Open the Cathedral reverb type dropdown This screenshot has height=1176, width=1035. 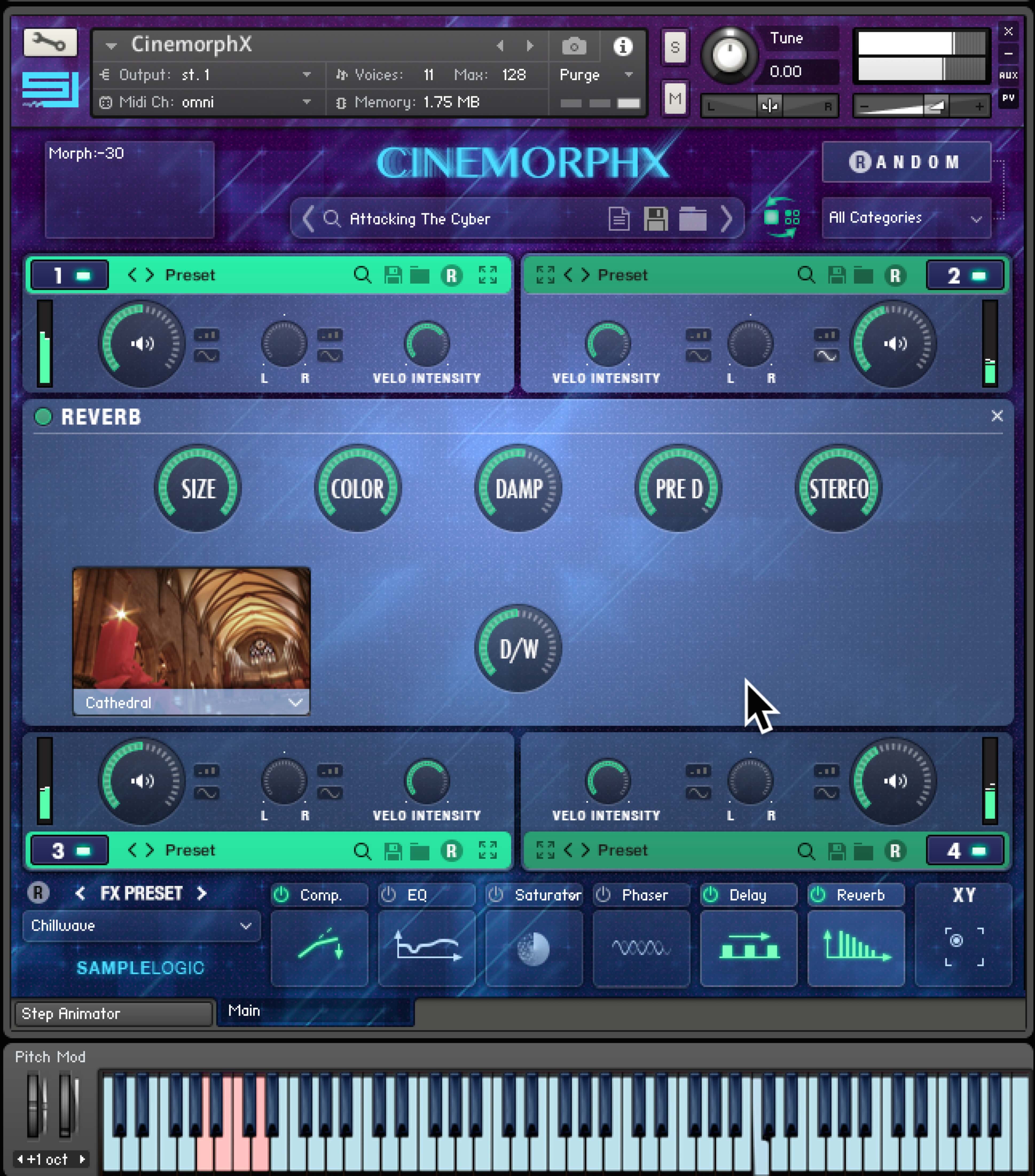(191, 703)
